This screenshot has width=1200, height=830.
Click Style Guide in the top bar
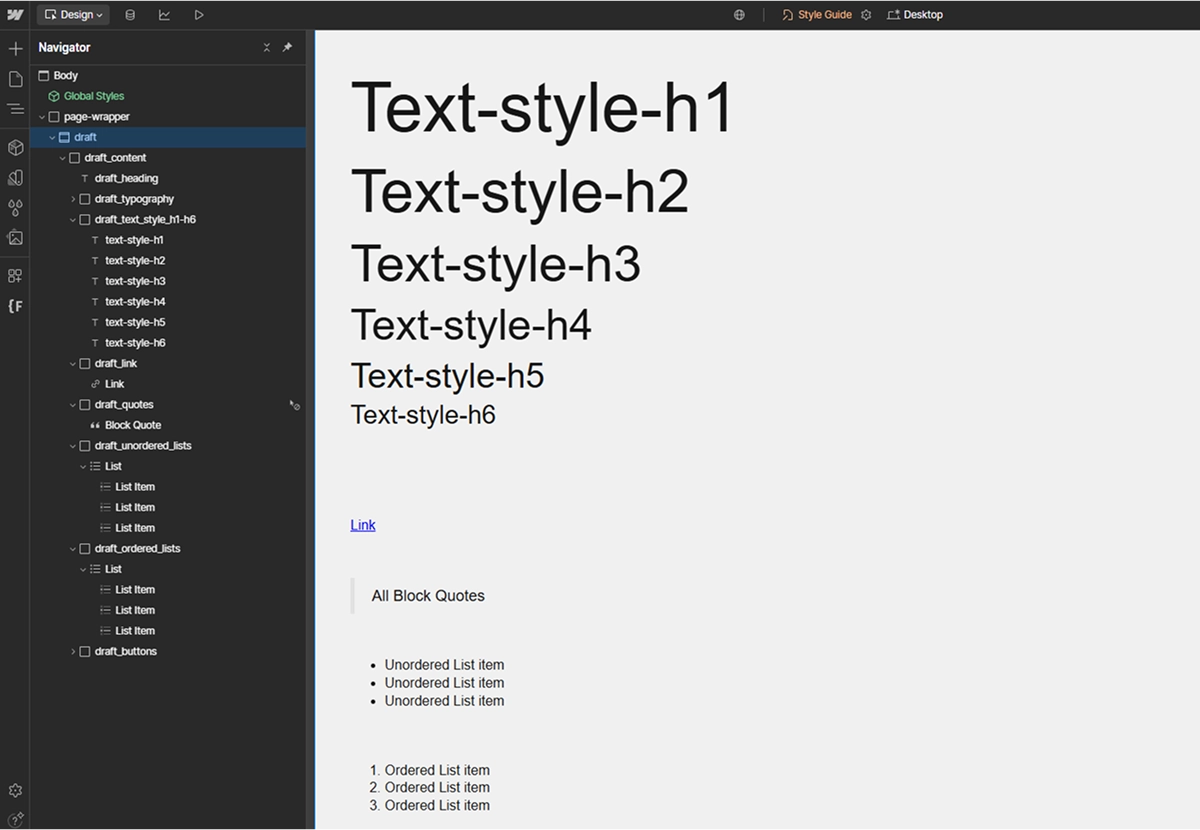823,14
